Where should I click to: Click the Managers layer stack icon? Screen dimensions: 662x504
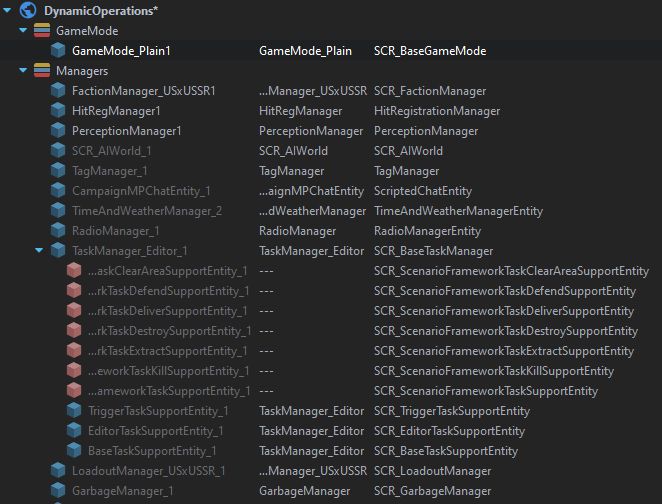pos(42,70)
